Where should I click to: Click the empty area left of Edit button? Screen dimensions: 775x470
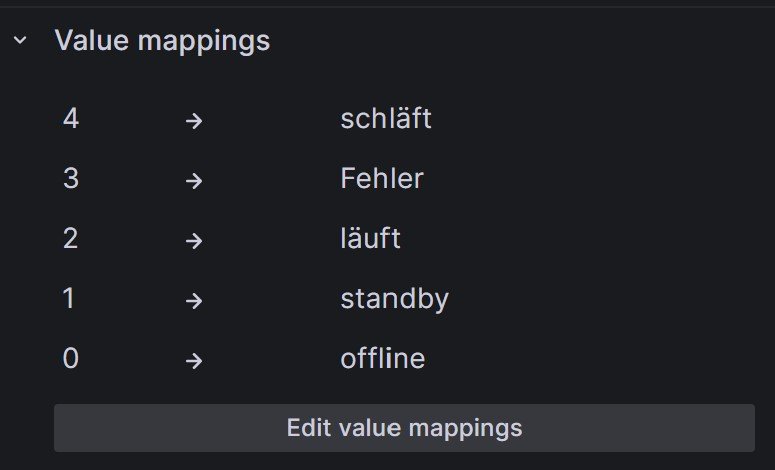click(x=27, y=428)
